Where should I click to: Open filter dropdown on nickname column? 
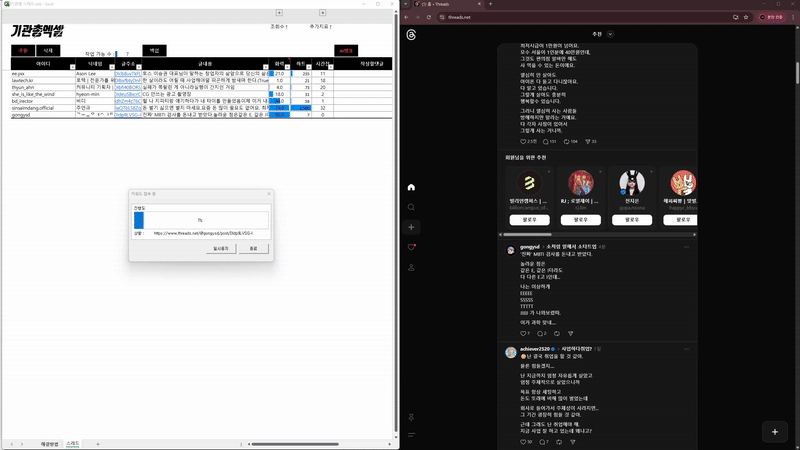click(112, 67)
